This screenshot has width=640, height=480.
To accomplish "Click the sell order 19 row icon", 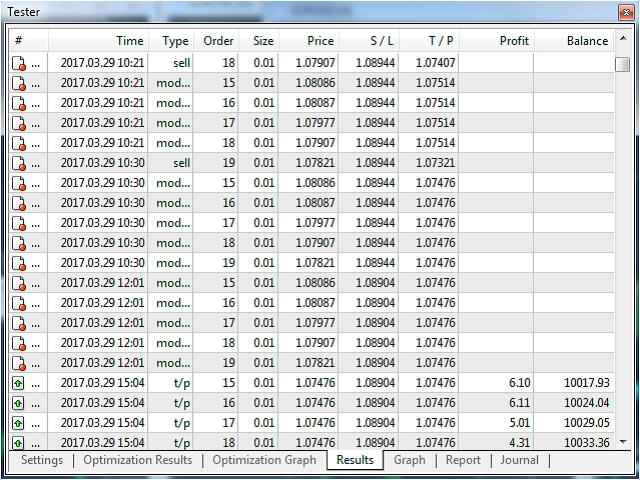I will click(x=19, y=163).
